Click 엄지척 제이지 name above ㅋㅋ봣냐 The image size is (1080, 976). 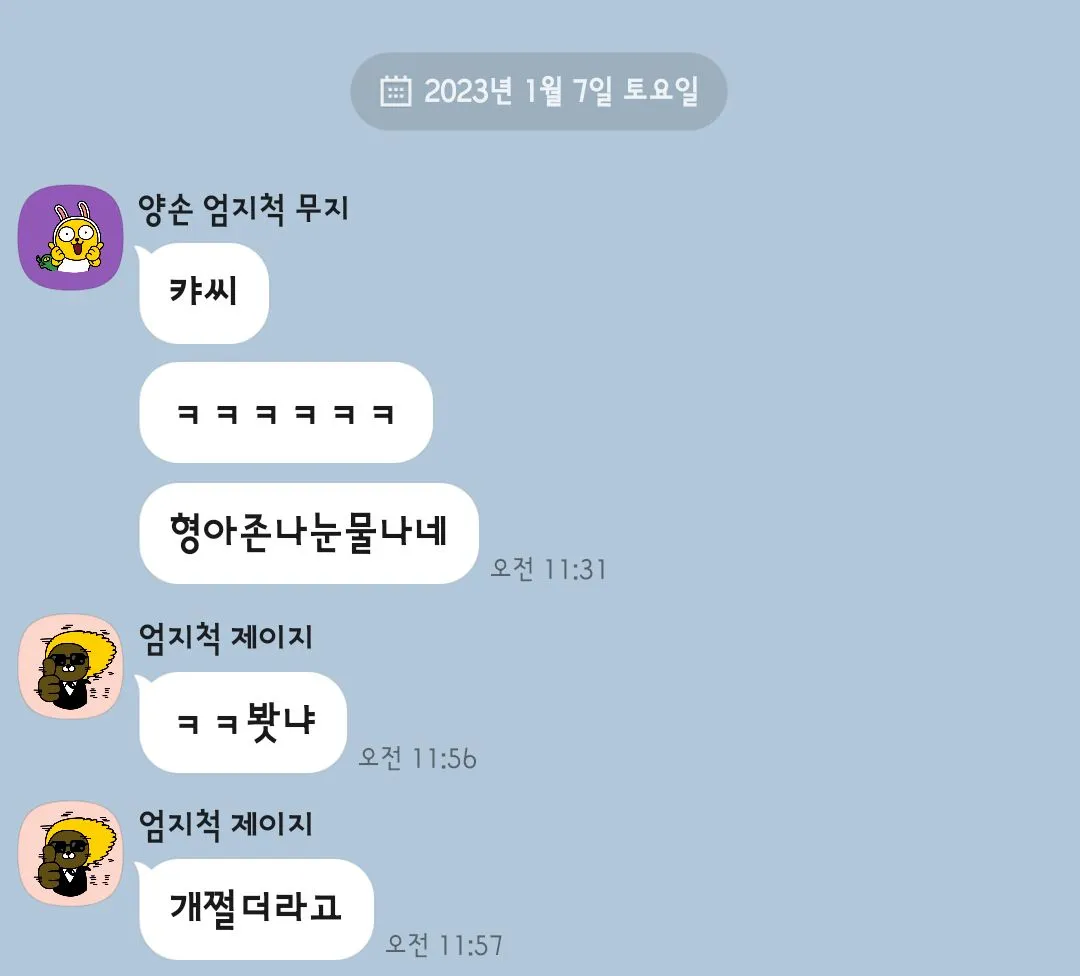point(226,637)
